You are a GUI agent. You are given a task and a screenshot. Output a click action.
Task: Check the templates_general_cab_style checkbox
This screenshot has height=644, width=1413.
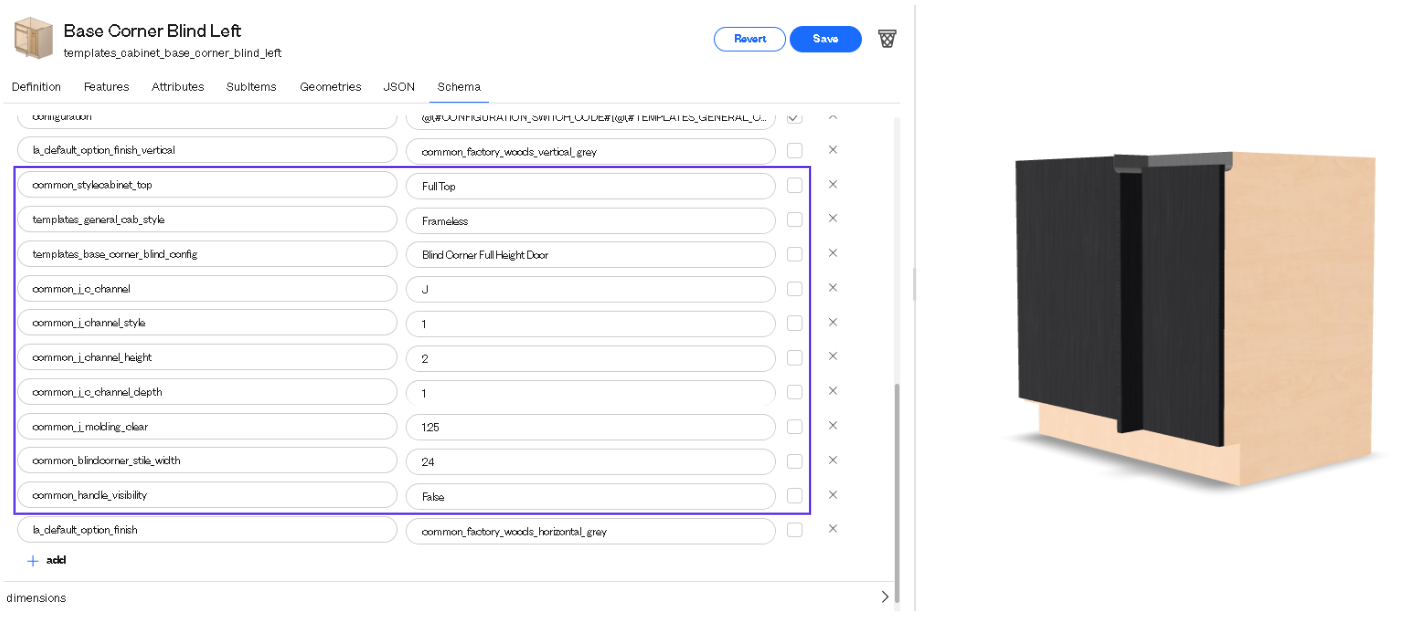pos(794,219)
